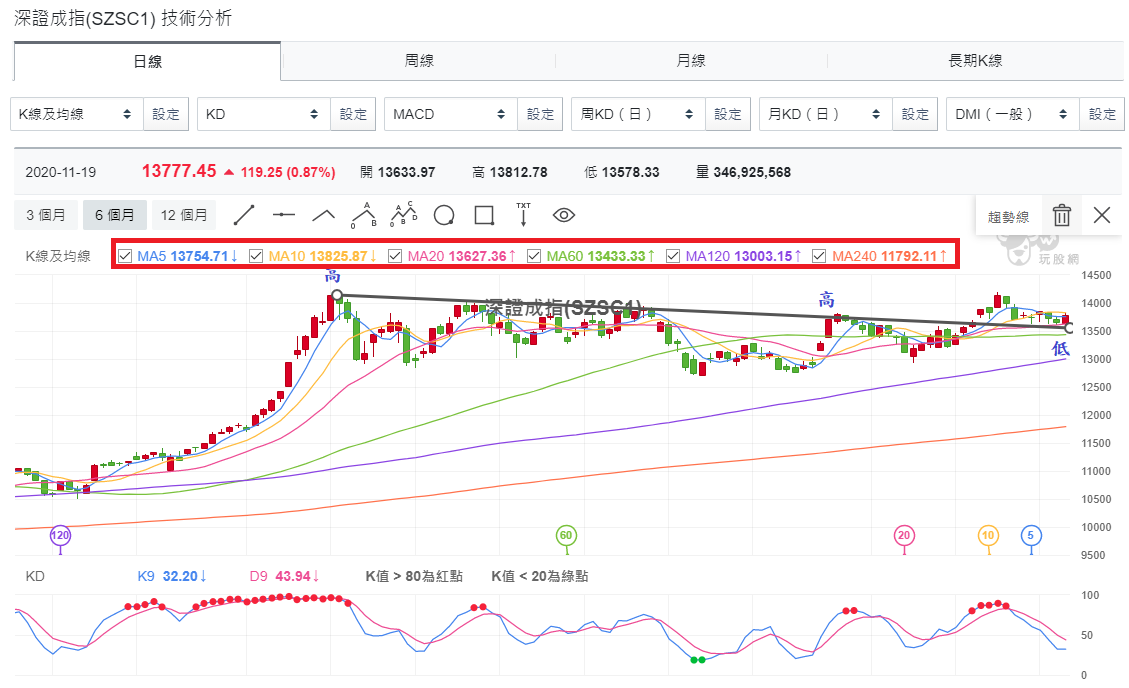Open the KD indicator dropdown
1129x688 pixels.
click(264, 114)
